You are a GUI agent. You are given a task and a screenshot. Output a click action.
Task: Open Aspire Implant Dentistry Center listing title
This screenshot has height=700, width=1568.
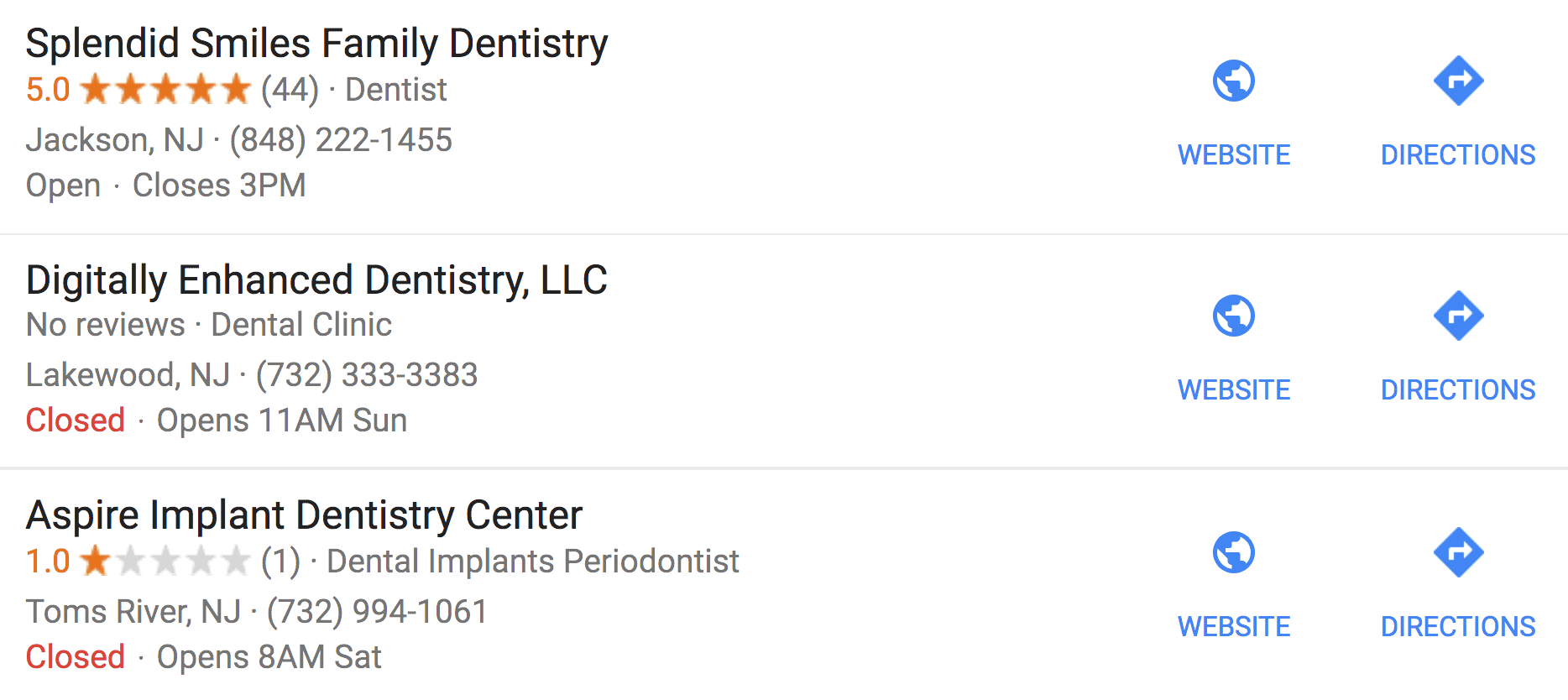[x=304, y=515]
